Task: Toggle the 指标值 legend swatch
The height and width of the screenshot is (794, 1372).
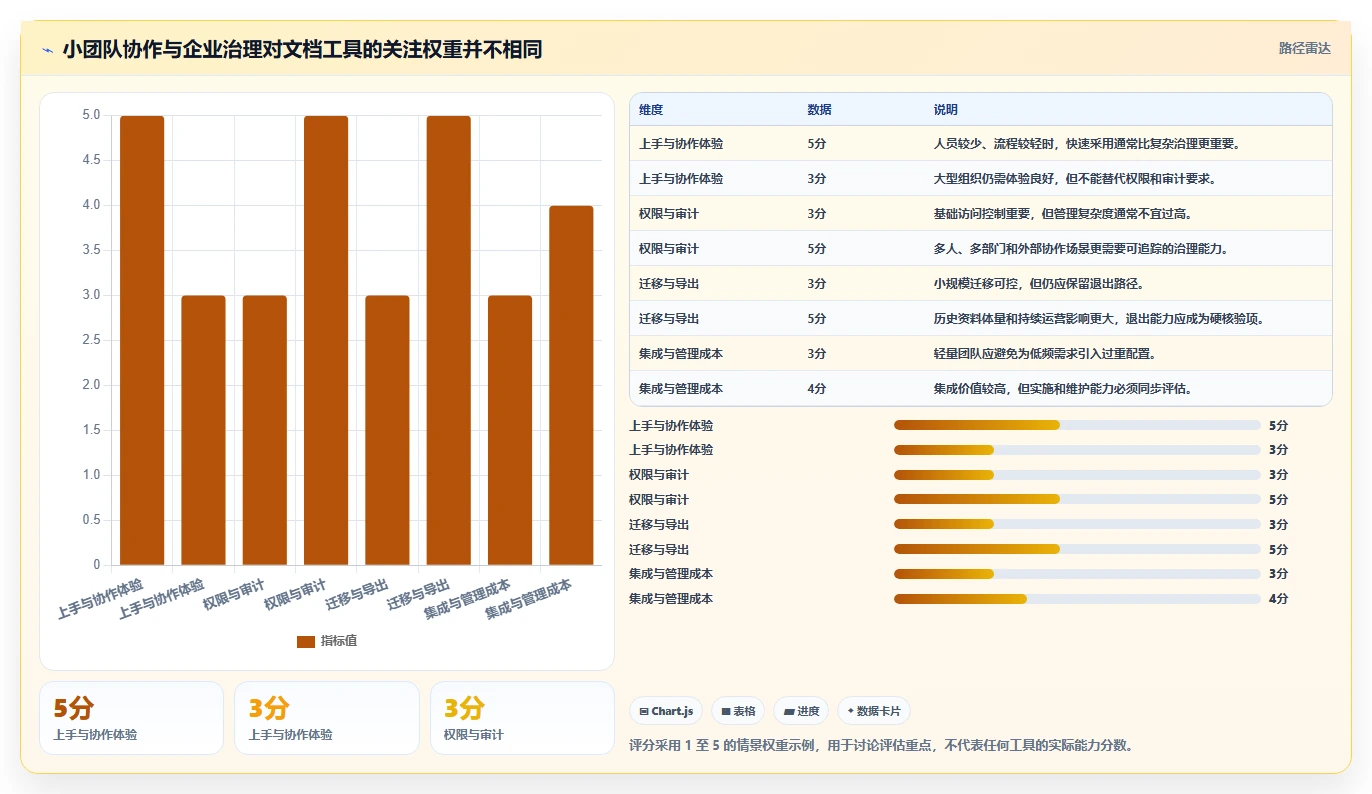Action: point(306,641)
